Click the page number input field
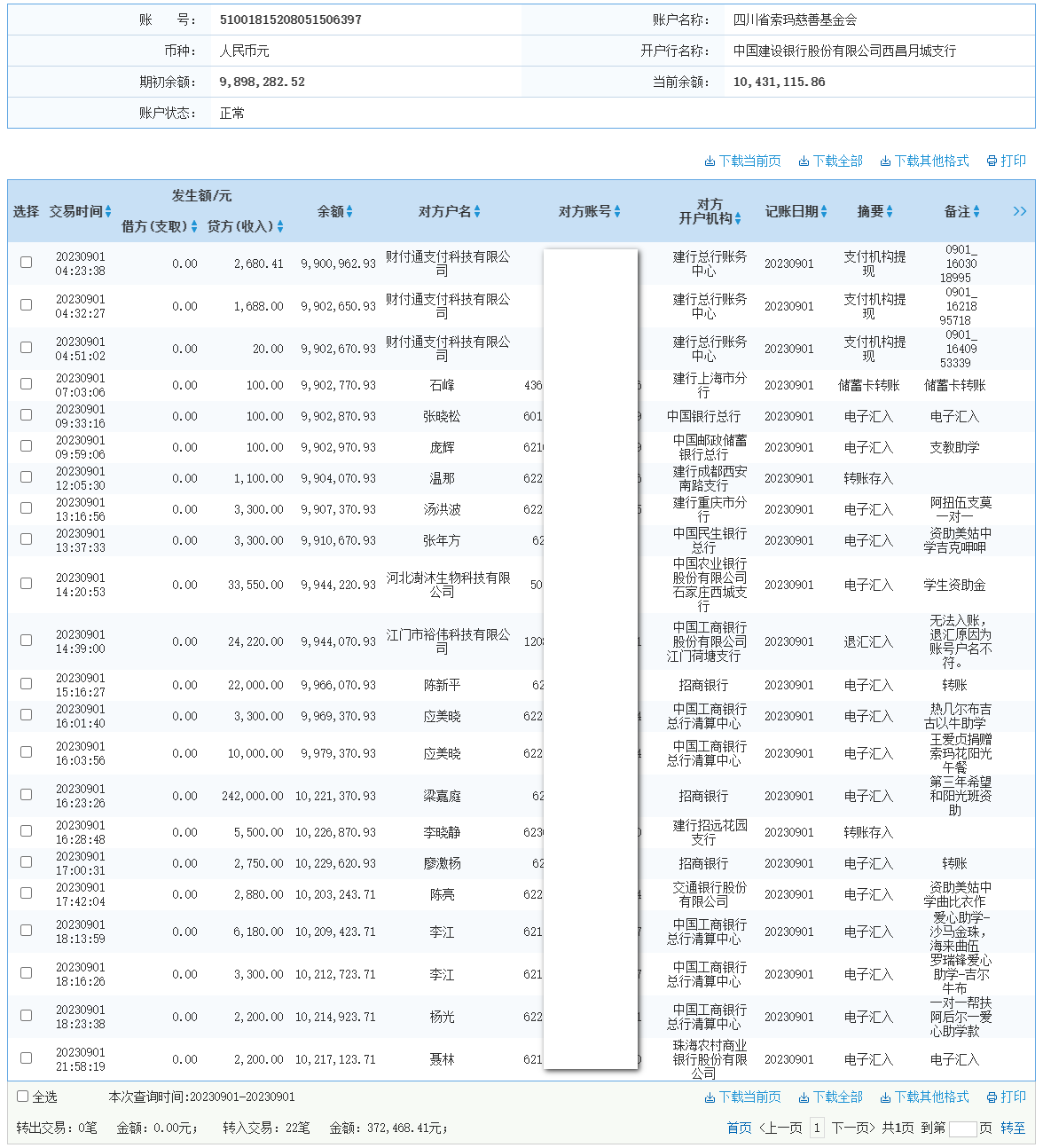 (962, 1128)
